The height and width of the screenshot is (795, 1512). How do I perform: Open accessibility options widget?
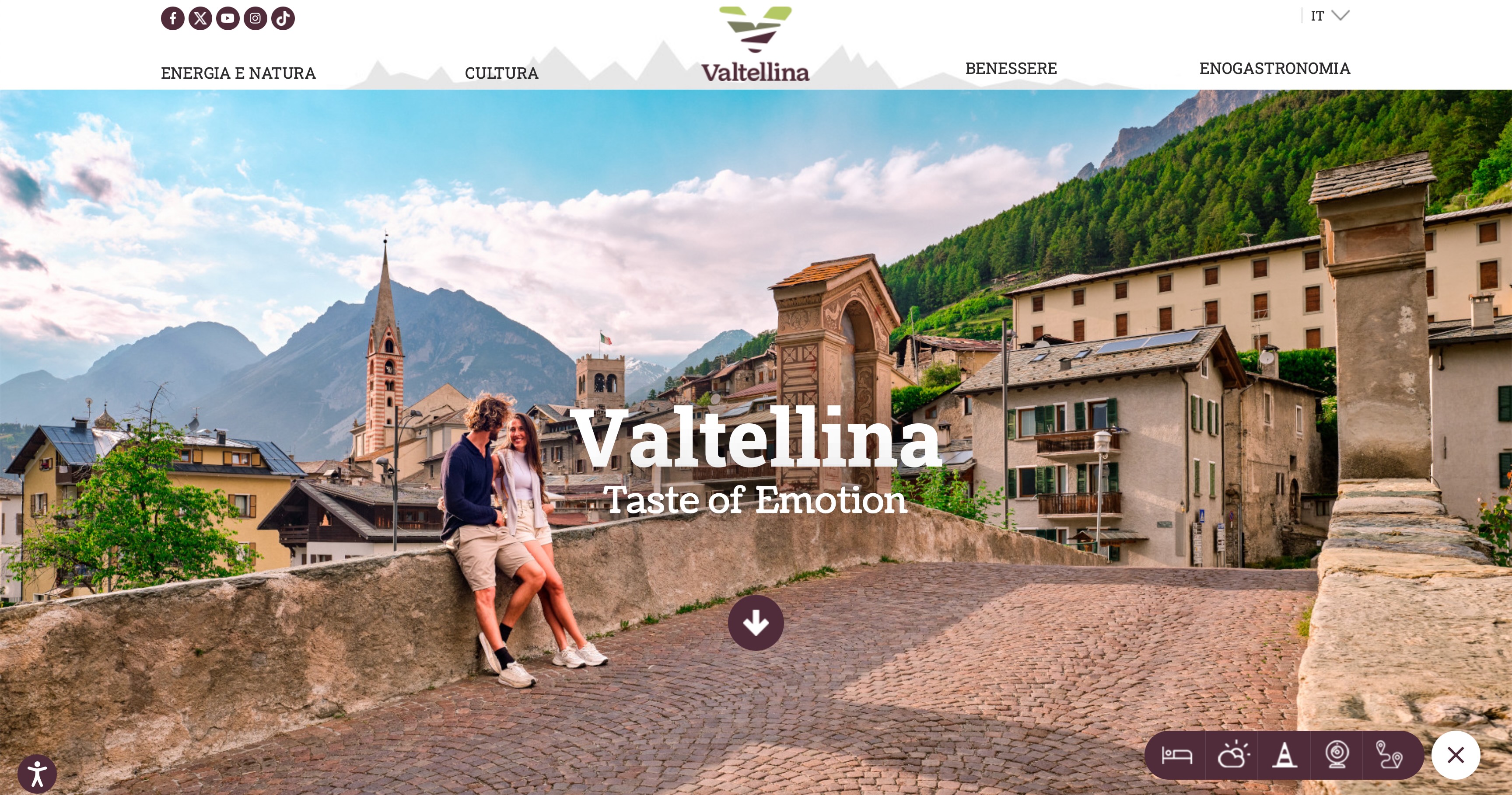tap(37, 774)
